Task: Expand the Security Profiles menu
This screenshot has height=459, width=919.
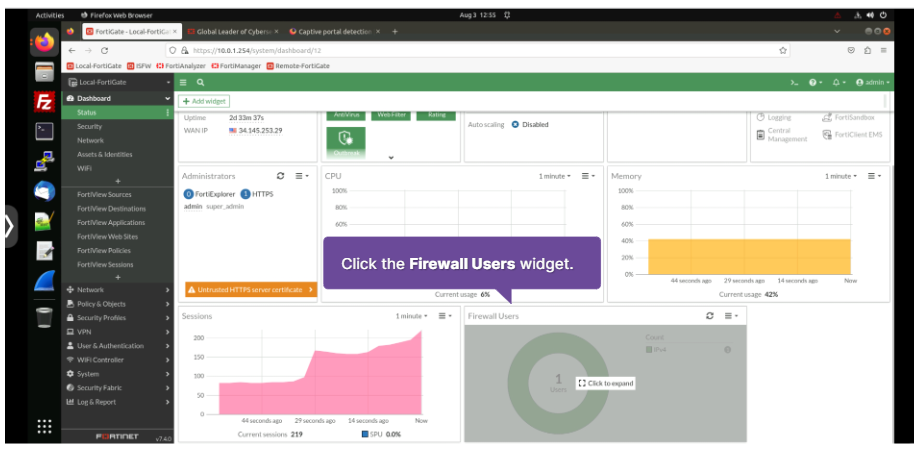Action: tap(118, 318)
